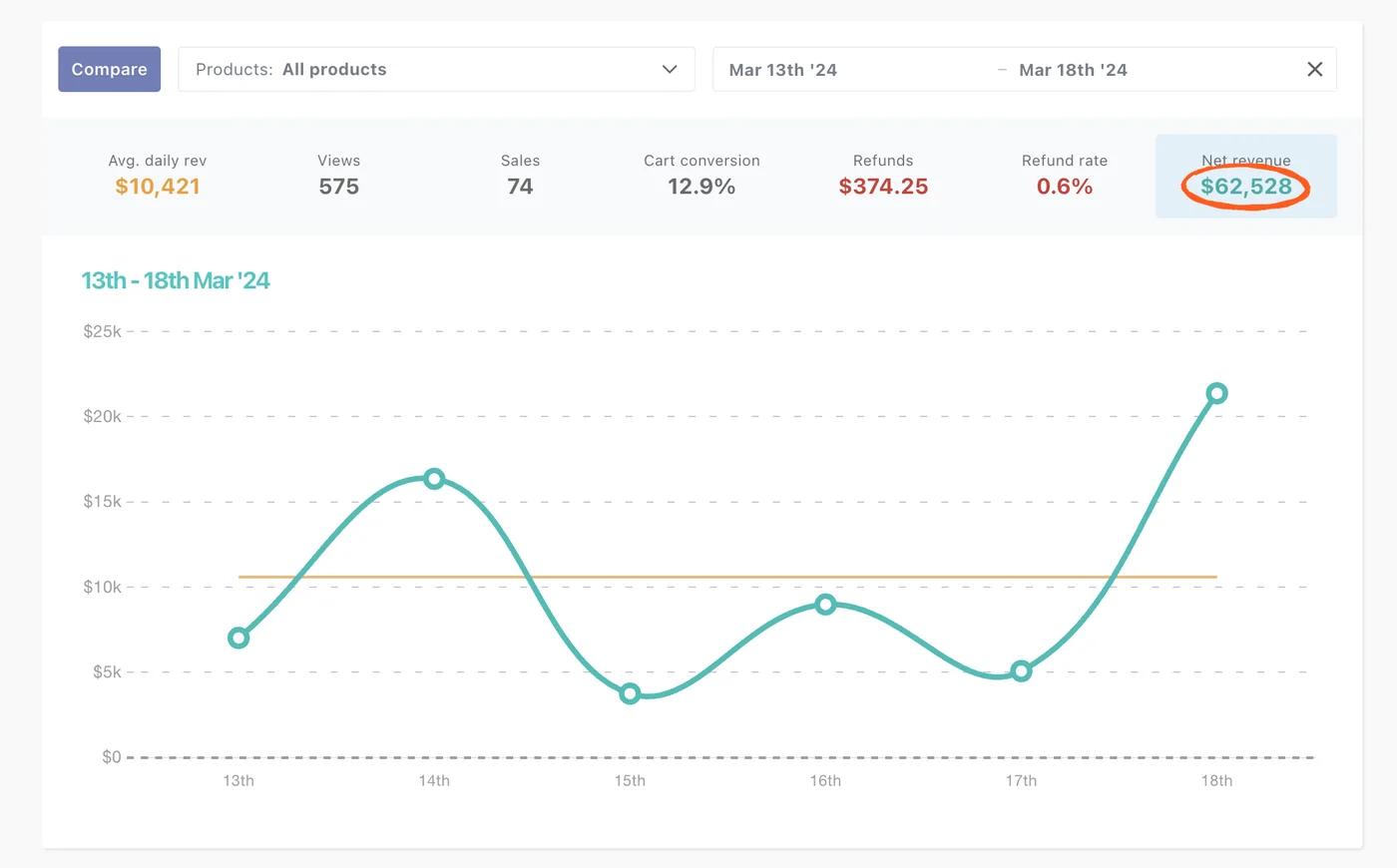1397x868 pixels.
Task: Click the 15th data point on chart
Action: coord(630,693)
